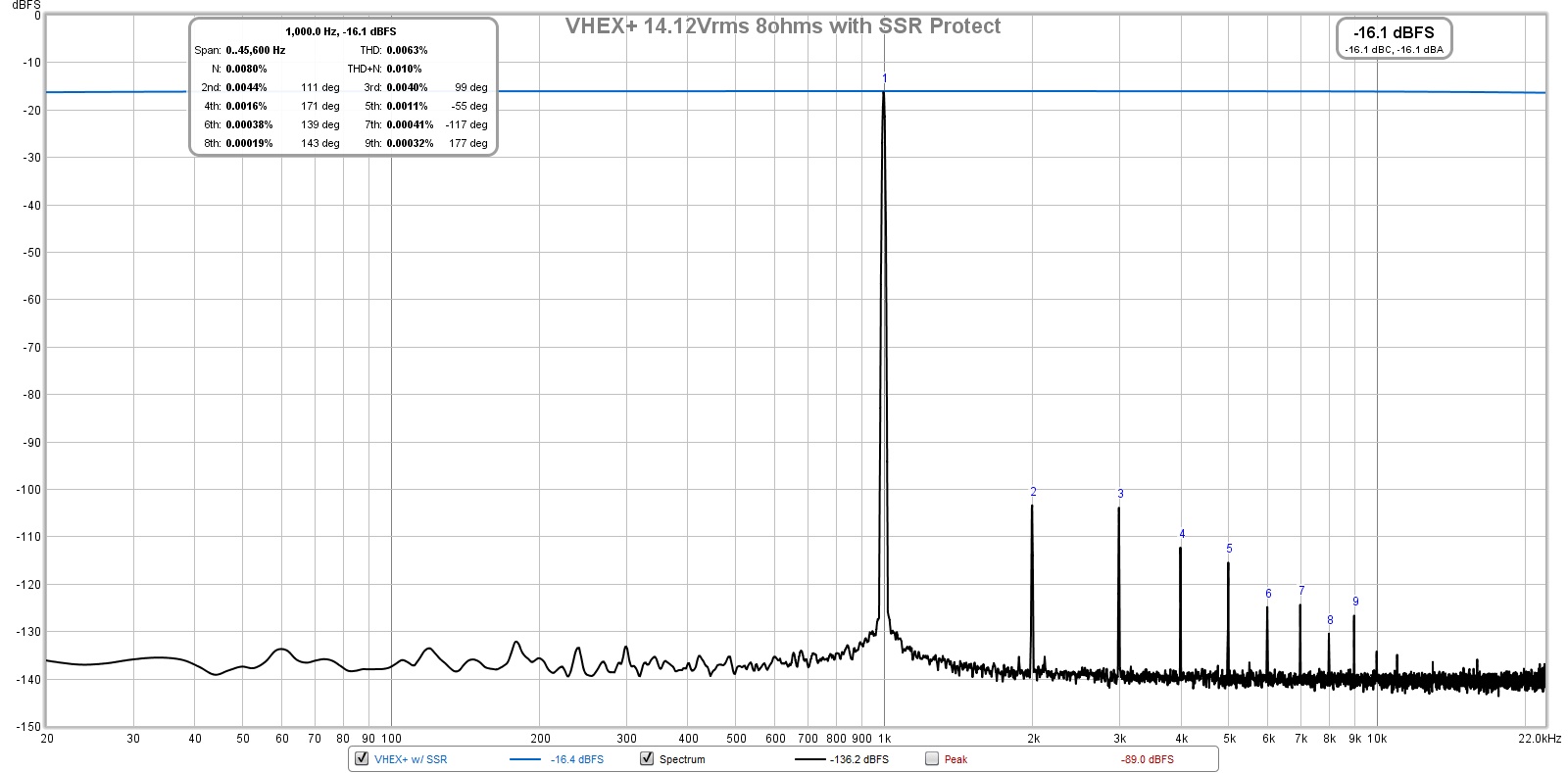The width and height of the screenshot is (1568, 773).
Task: Click the -100 level axis label
Action: pyautogui.click(x=28, y=489)
